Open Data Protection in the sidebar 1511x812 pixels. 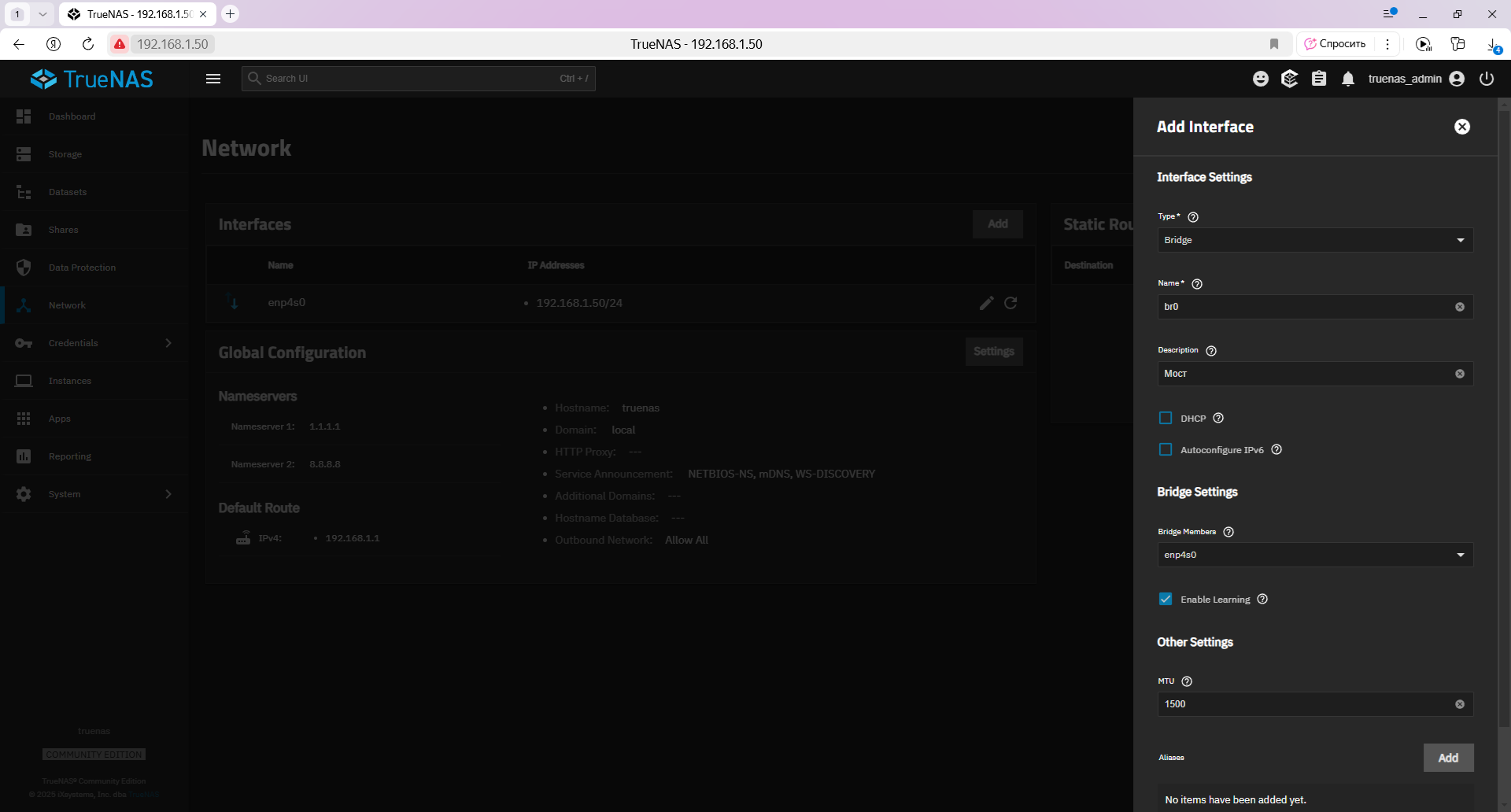click(x=94, y=268)
